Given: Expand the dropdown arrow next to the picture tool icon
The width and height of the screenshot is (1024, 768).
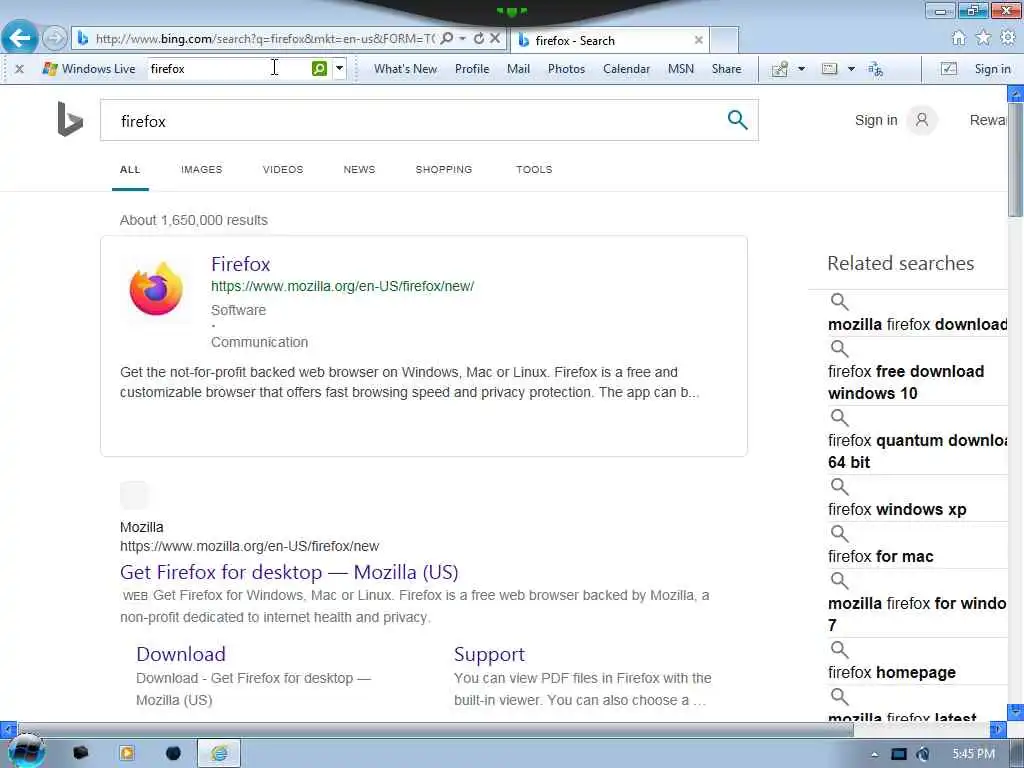Looking at the screenshot, I should [x=801, y=69].
